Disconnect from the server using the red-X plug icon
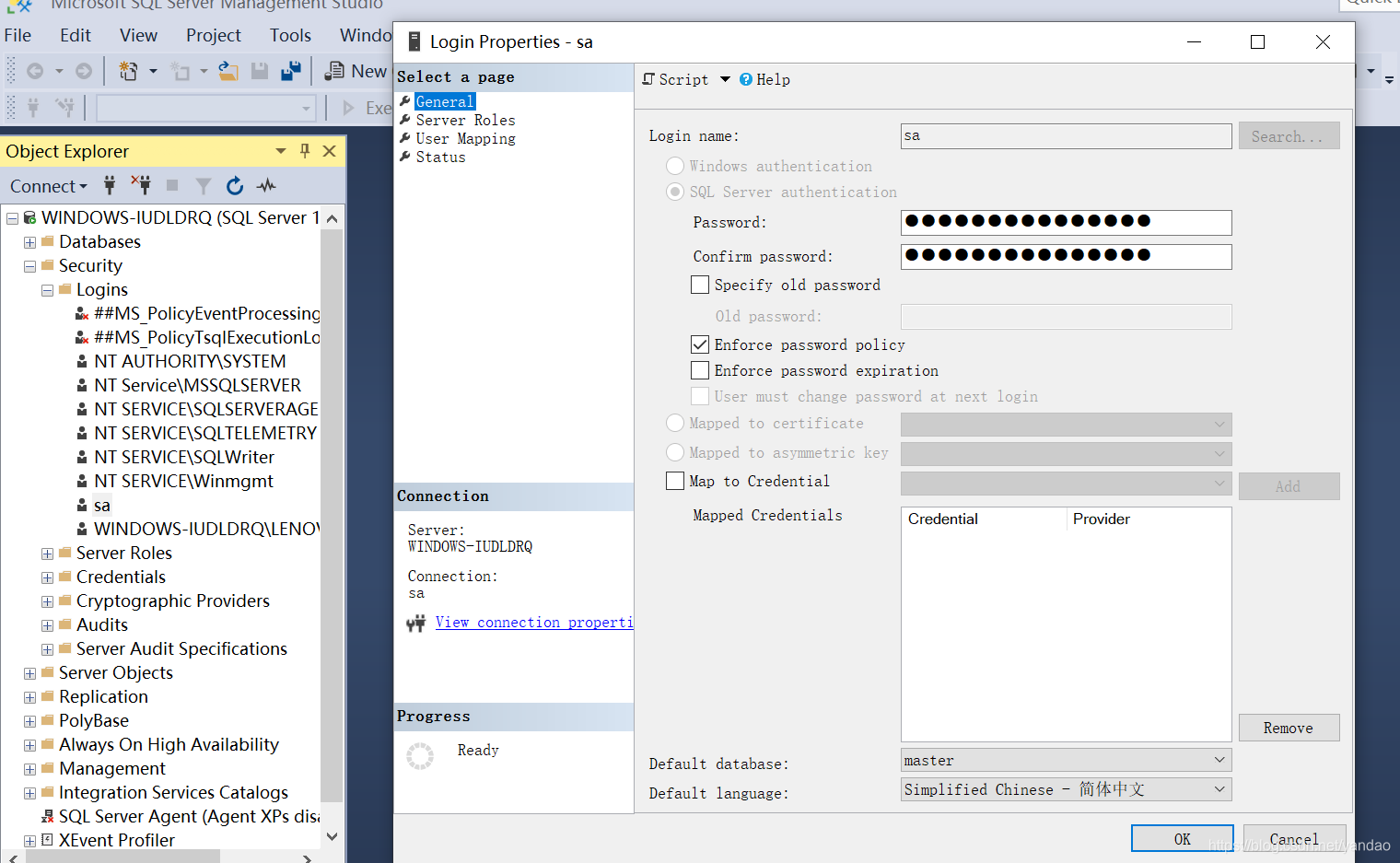The height and width of the screenshot is (863, 1400). (140, 186)
